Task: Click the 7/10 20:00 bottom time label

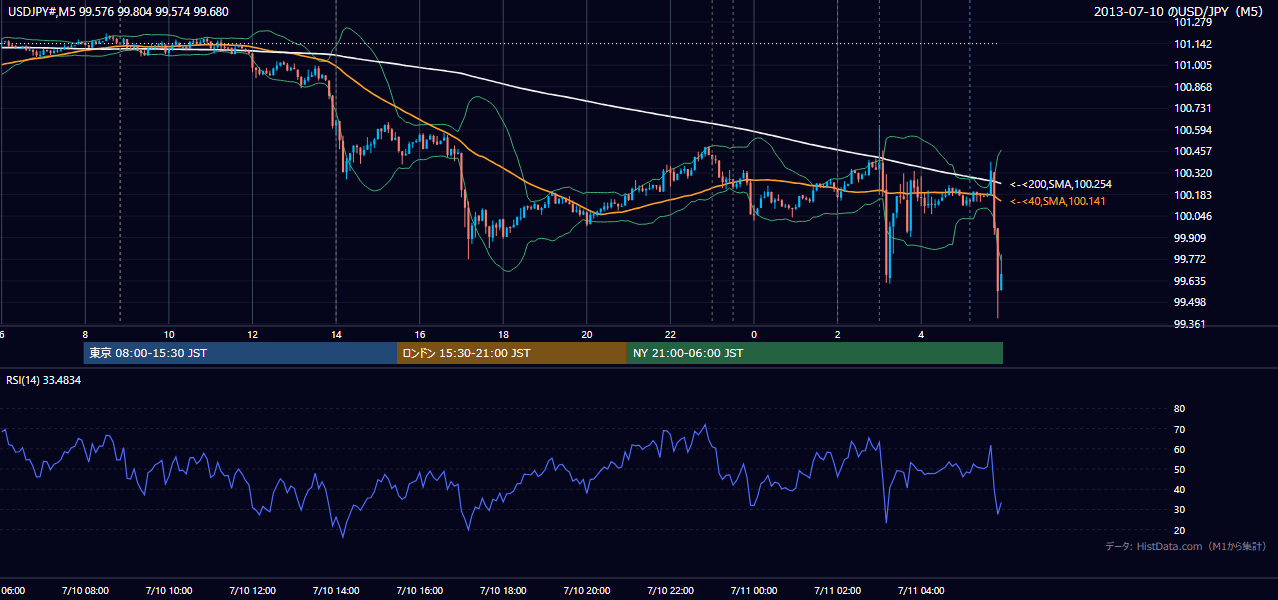Action: pos(587,590)
